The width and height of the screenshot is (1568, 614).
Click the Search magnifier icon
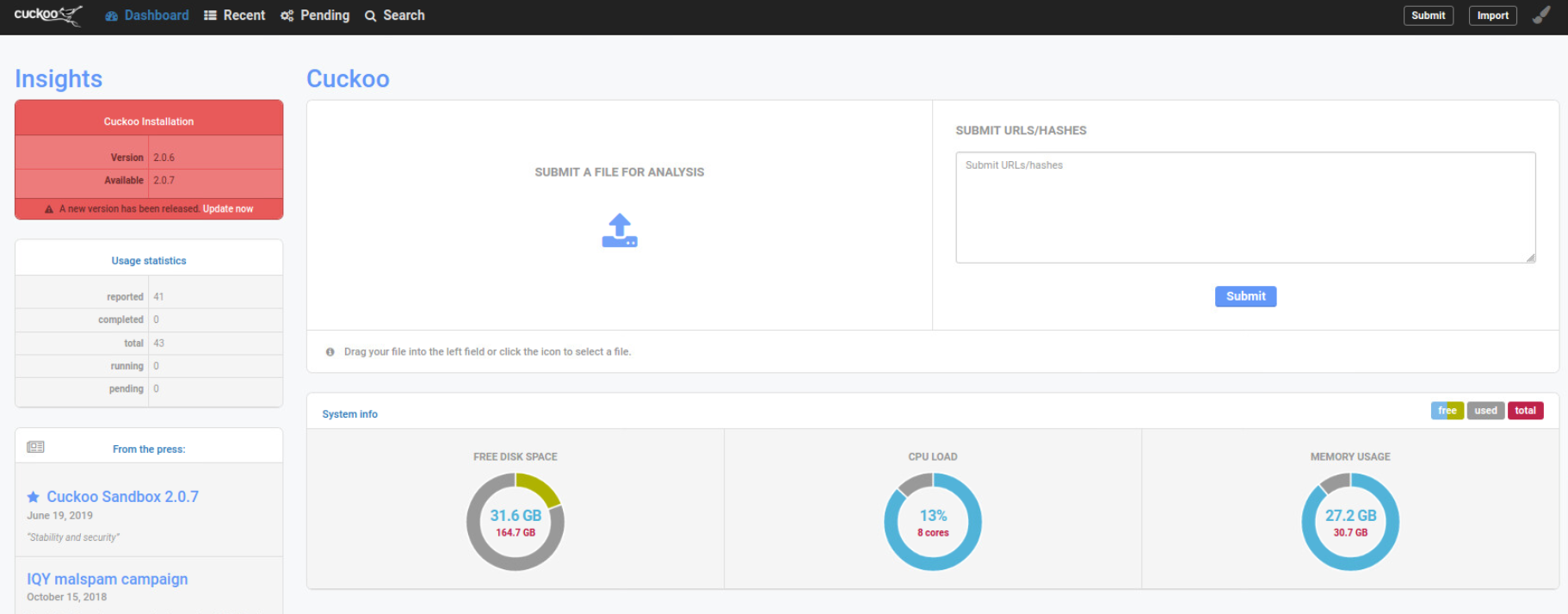point(370,16)
